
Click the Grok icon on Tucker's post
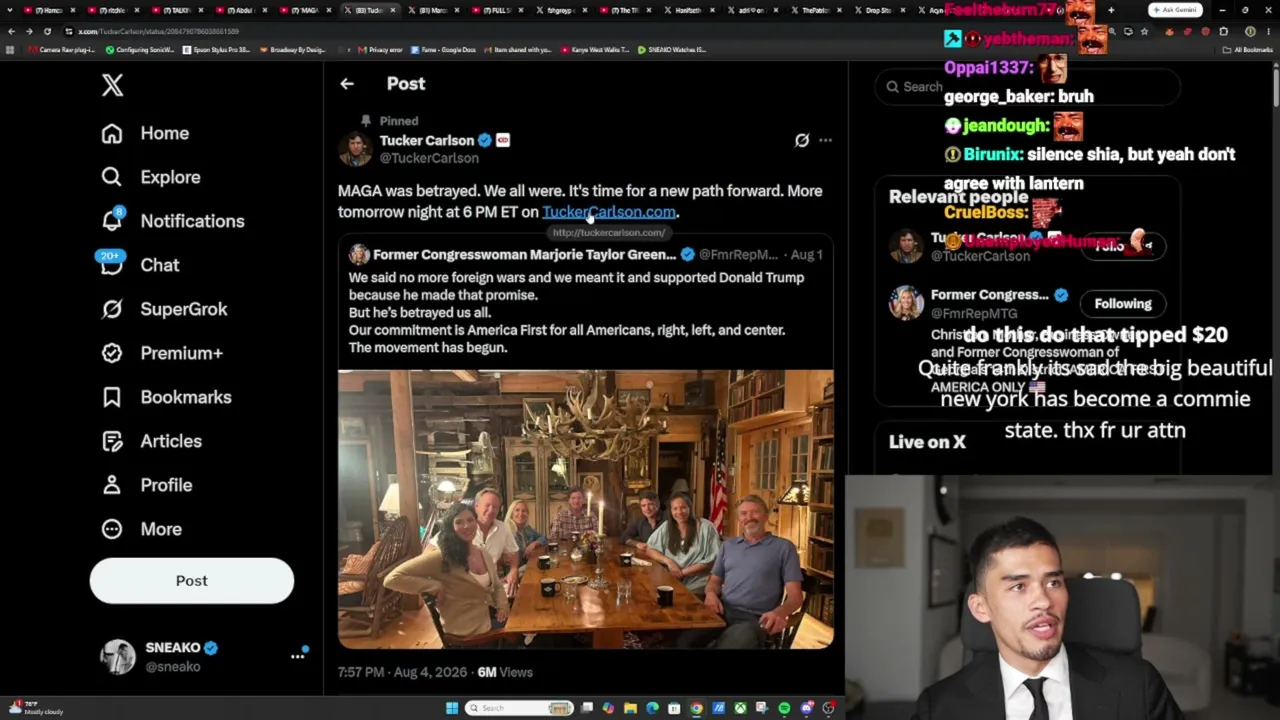coord(802,141)
